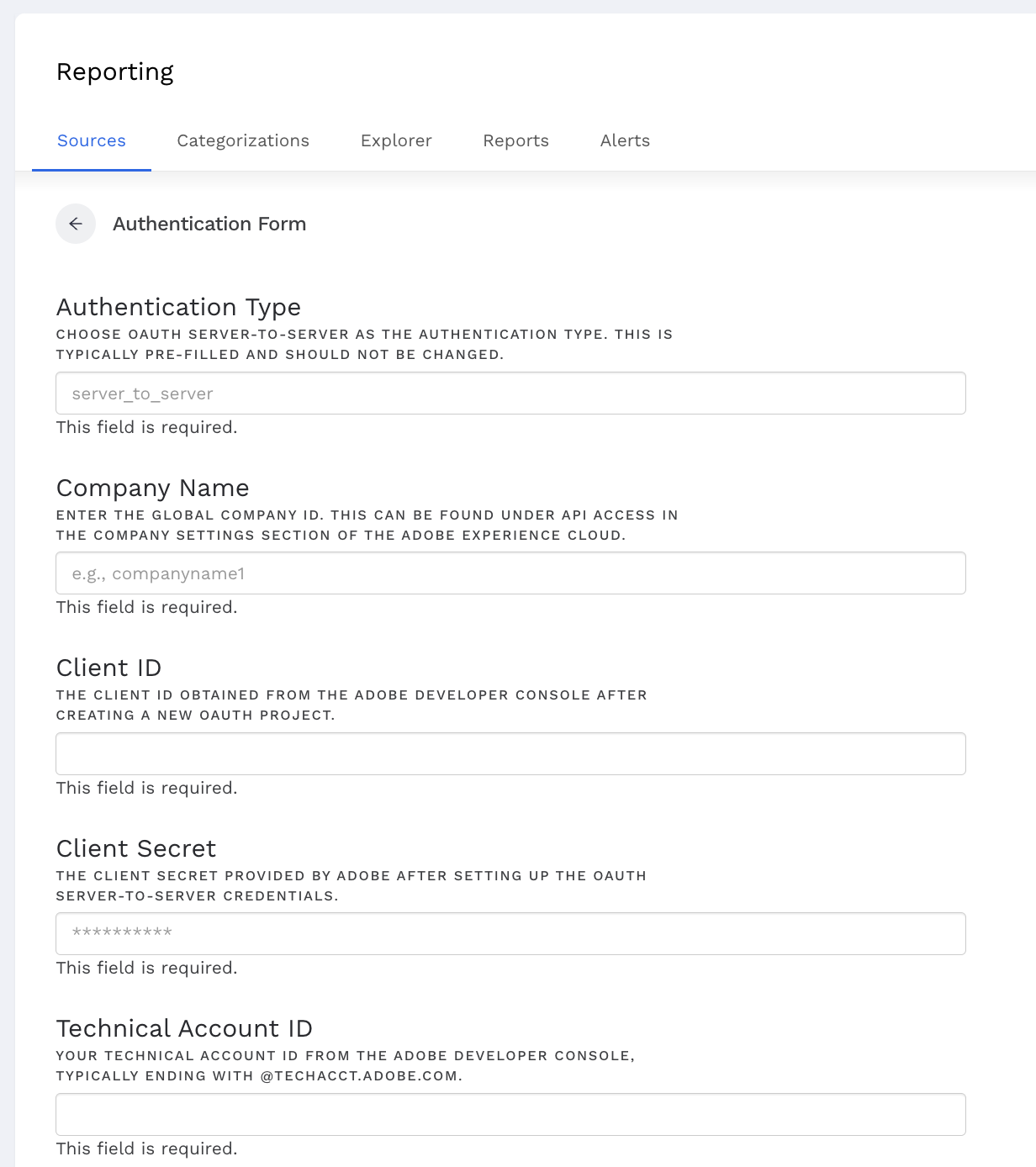Click the Technical Account ID input

pyautogui.click(x=510, y=1115)
